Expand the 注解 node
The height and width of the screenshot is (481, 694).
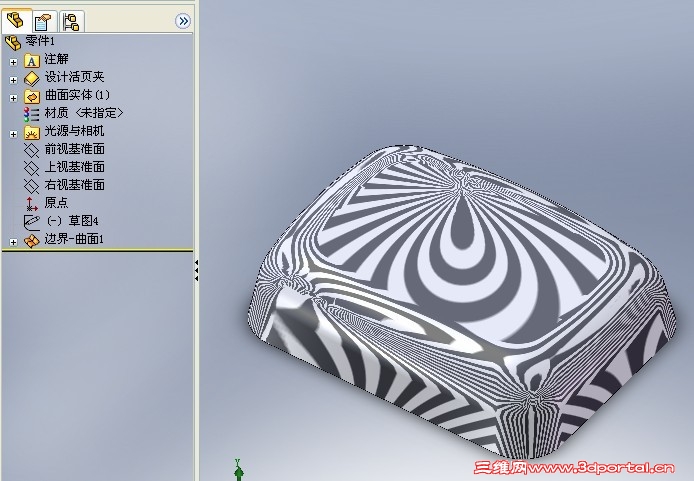pyautogui.click(x=13, y=62)
